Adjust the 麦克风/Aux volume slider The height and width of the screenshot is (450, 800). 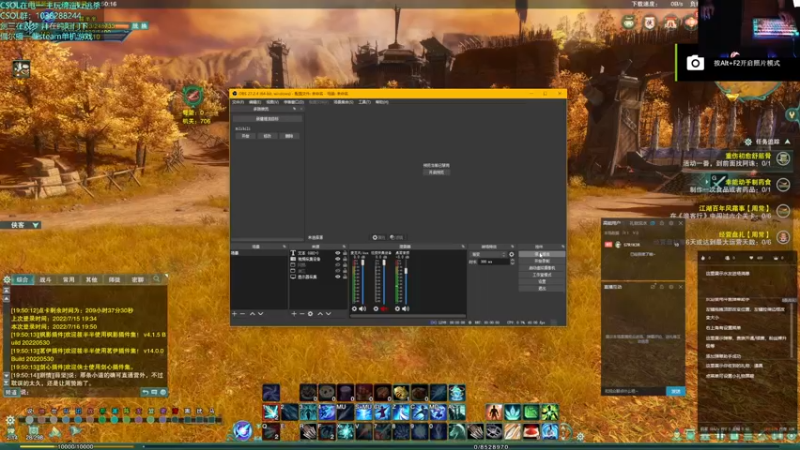click(363, 281)
